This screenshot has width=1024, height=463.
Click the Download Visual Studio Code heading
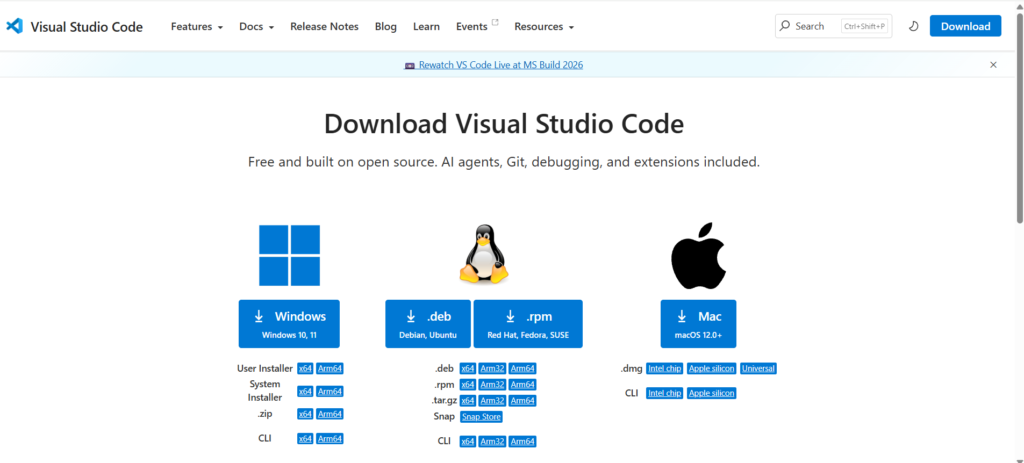pos(504,124)
